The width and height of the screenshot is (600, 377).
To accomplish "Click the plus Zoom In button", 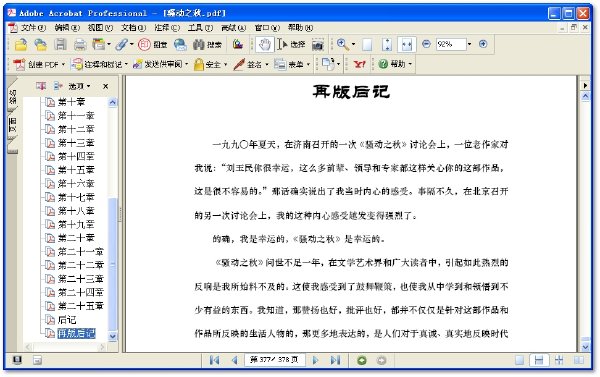I will pyautogui.click(x=483, y=44).
